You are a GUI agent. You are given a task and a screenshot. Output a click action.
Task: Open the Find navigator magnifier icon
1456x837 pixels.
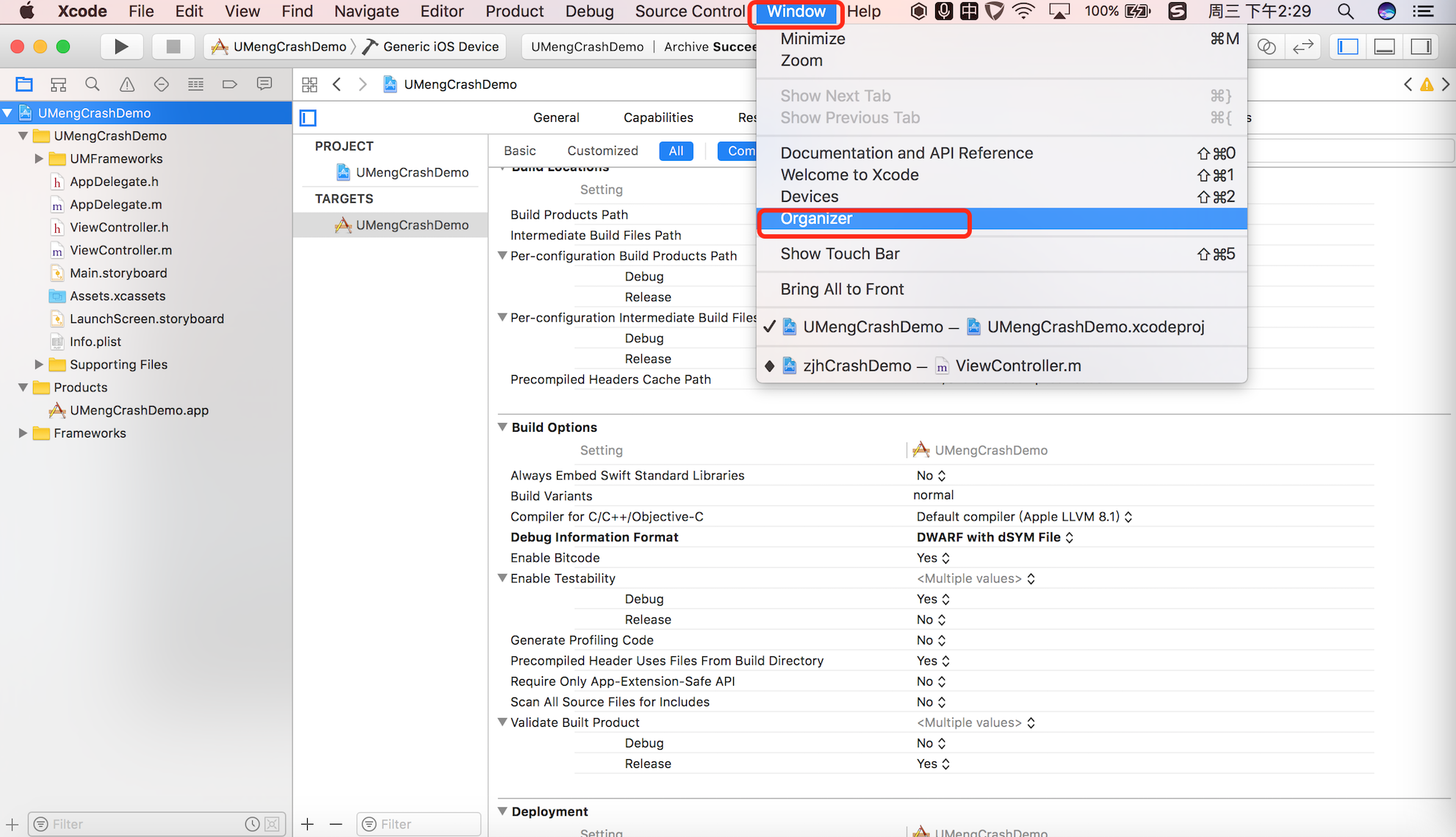pyautogui.click(x=93, y=84)
